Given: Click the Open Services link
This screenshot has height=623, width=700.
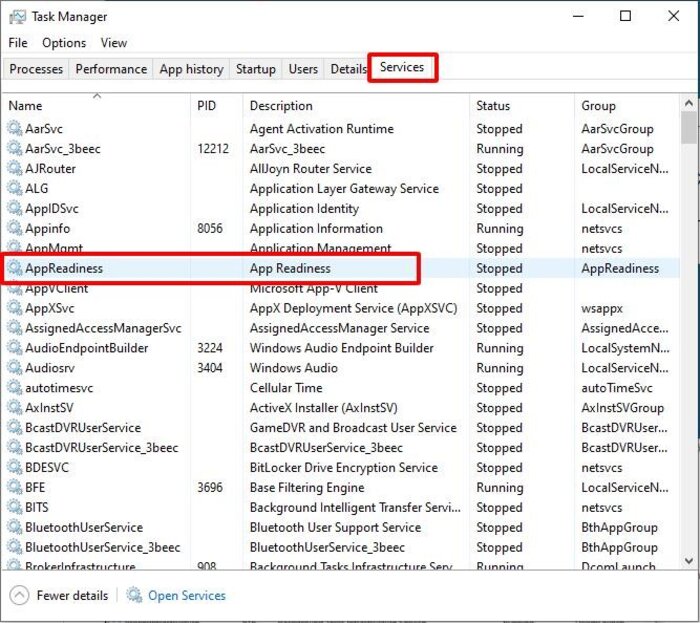Looking at the screenshot, I should 187,595.
